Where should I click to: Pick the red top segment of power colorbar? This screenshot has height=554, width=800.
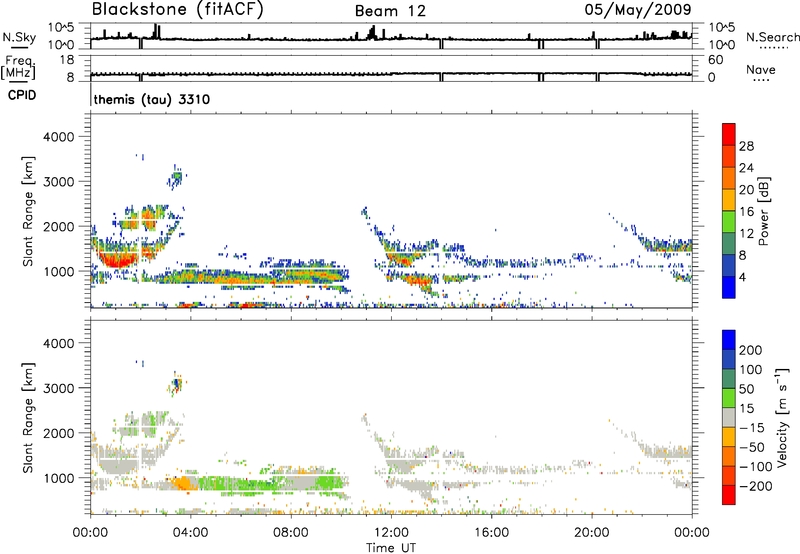tap(729, 135)
